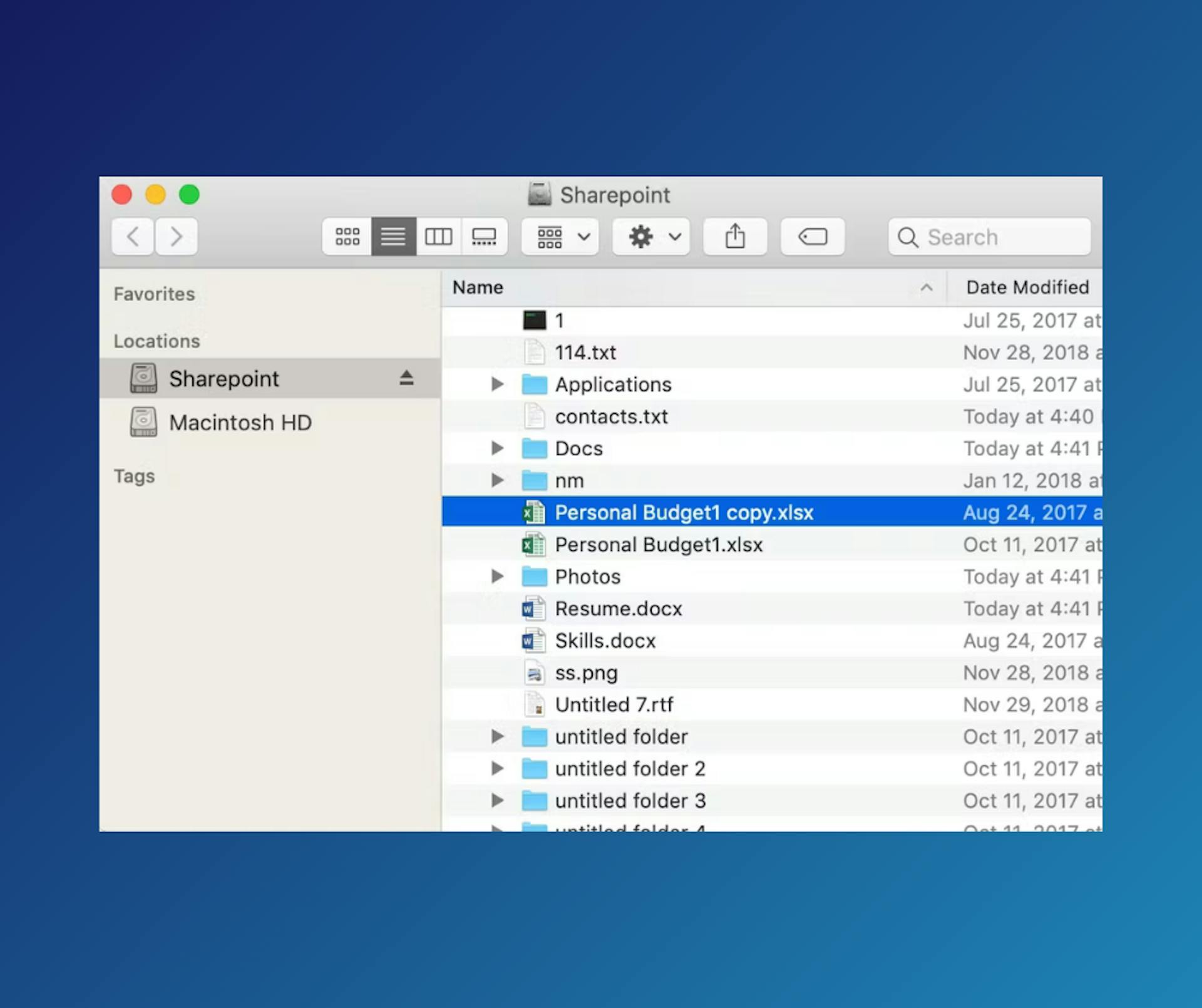
Task: Select the ss.png file
Action: (x=586, y=672)
